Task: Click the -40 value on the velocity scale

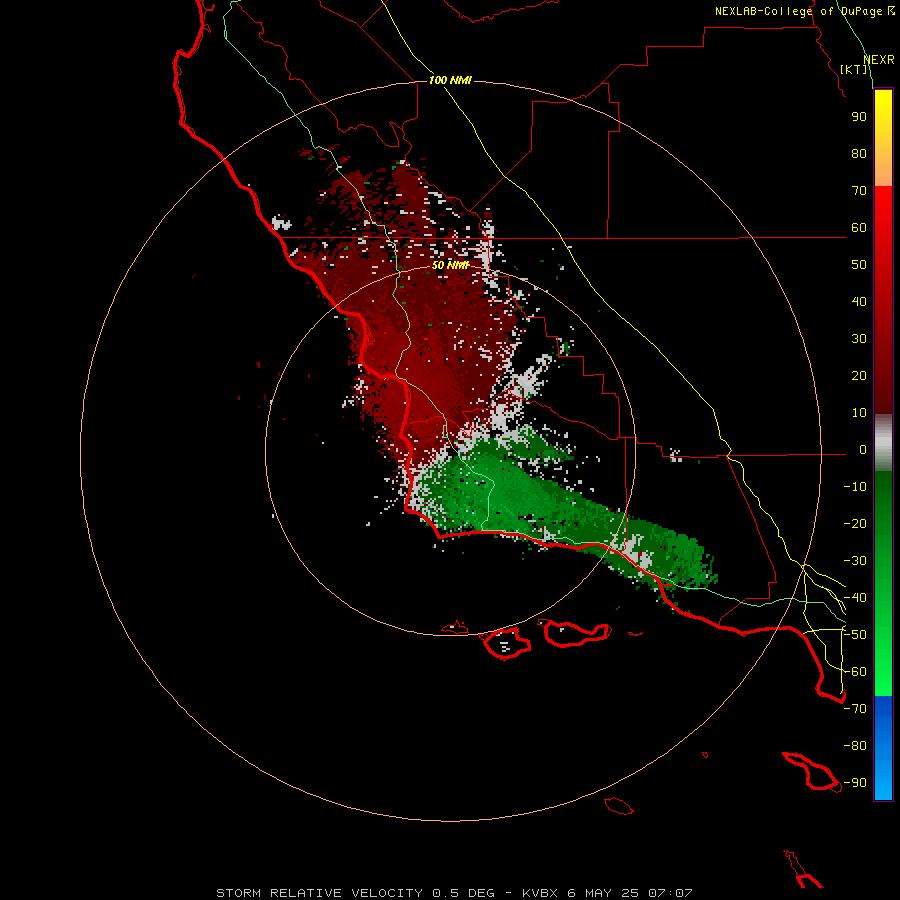Action: pyautogui.click(x=855, y=598)
